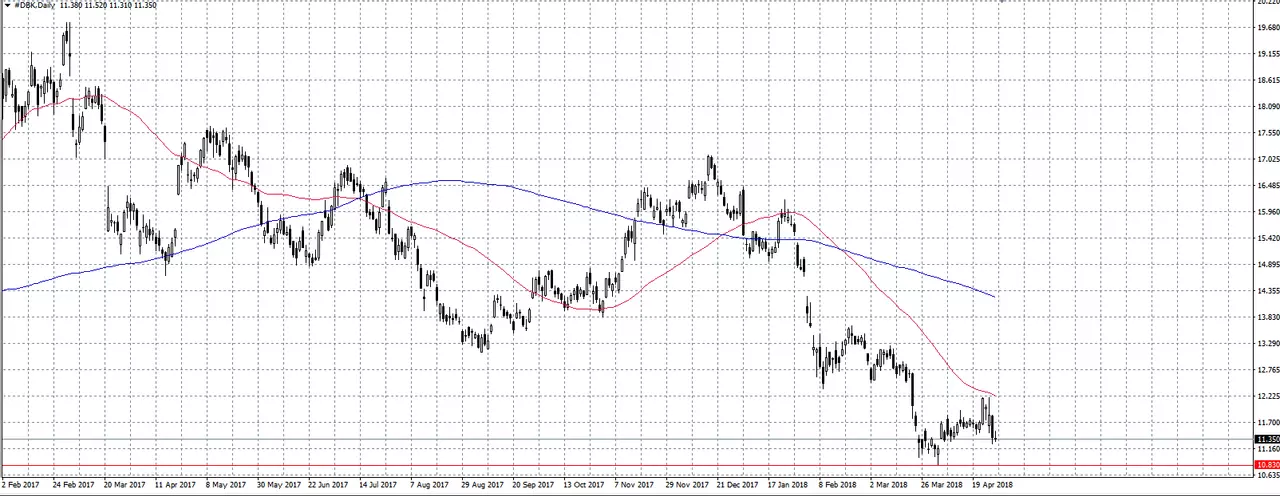The width and height of the screenshot is (1280, 496).
Task: Click the 26 Mar 2018 date label
Action: 942,485
